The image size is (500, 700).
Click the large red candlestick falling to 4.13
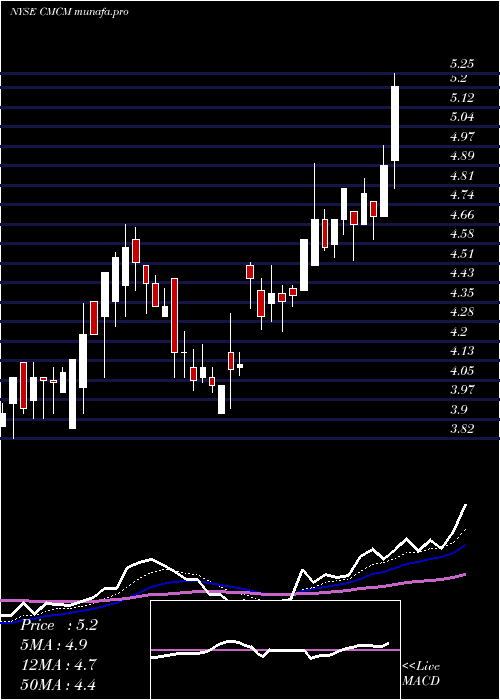[x=175, y=315]
